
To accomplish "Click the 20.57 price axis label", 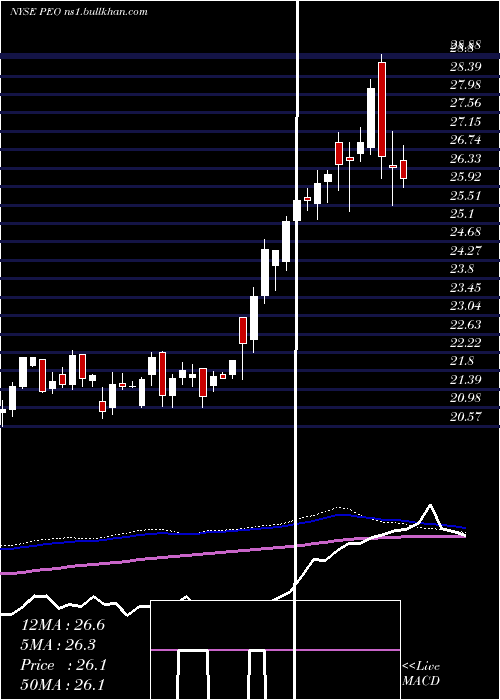I will 466,417.
